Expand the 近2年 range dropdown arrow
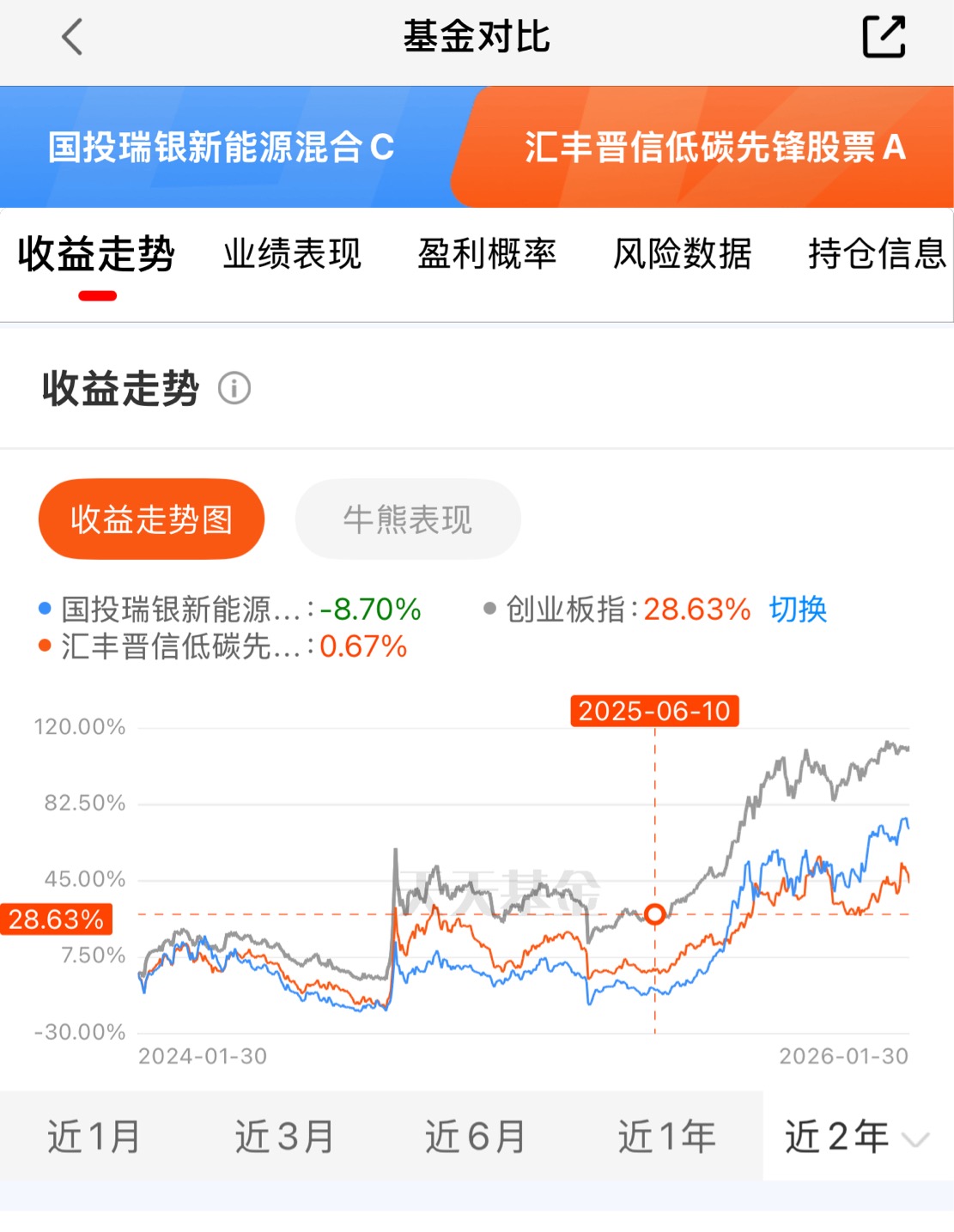This screenshot has width=954, height=1232. pyautogui.click(x=915, y=1140)
